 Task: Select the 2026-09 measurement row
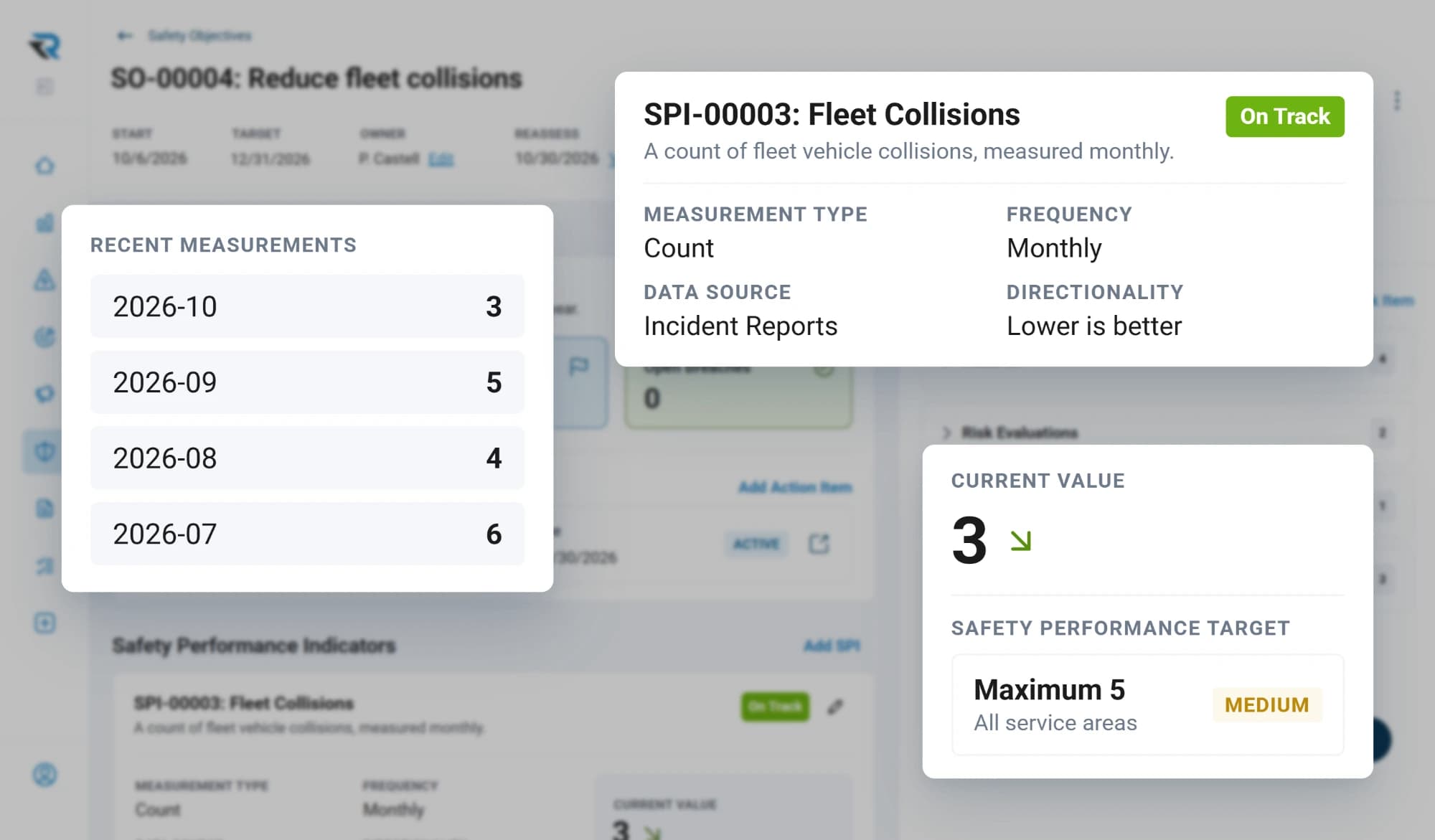click(307, 382)
